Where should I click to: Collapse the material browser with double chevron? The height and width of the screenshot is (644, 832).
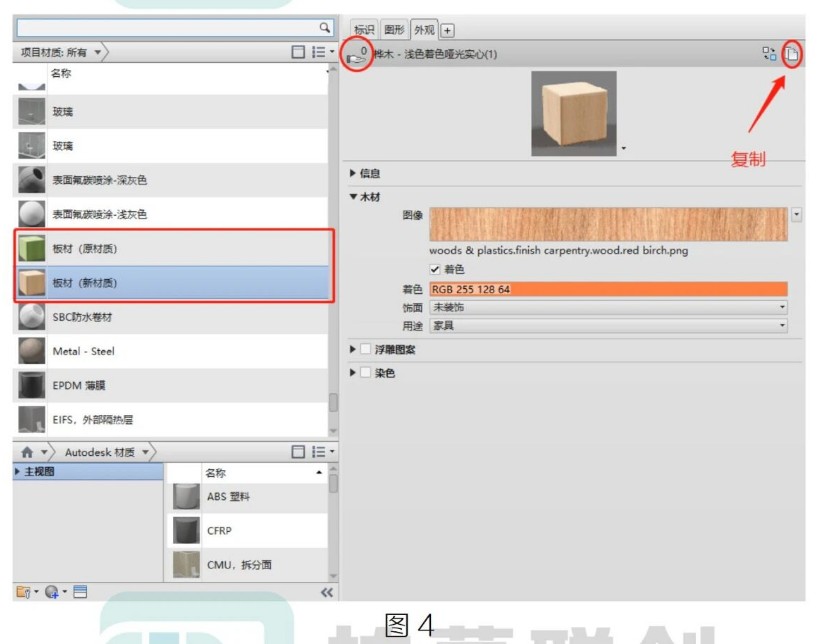(327, 593)
